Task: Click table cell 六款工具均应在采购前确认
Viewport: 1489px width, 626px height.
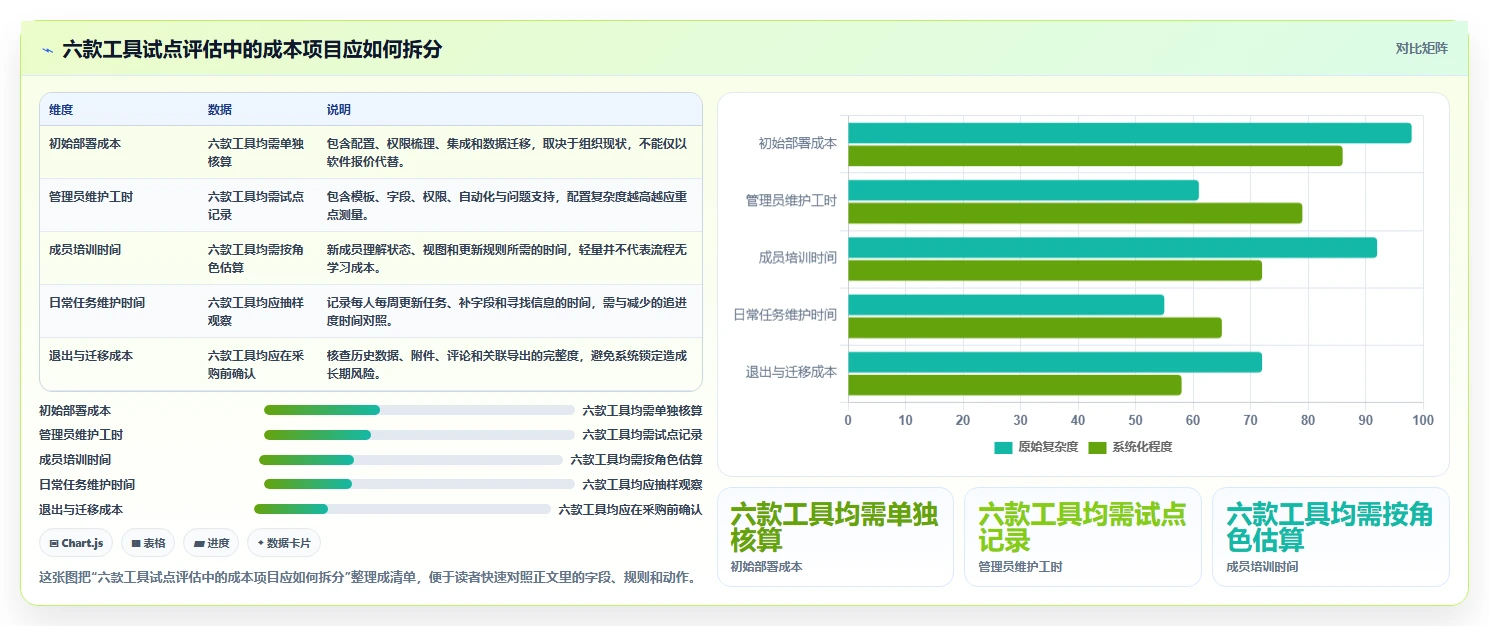Action: 256,364
